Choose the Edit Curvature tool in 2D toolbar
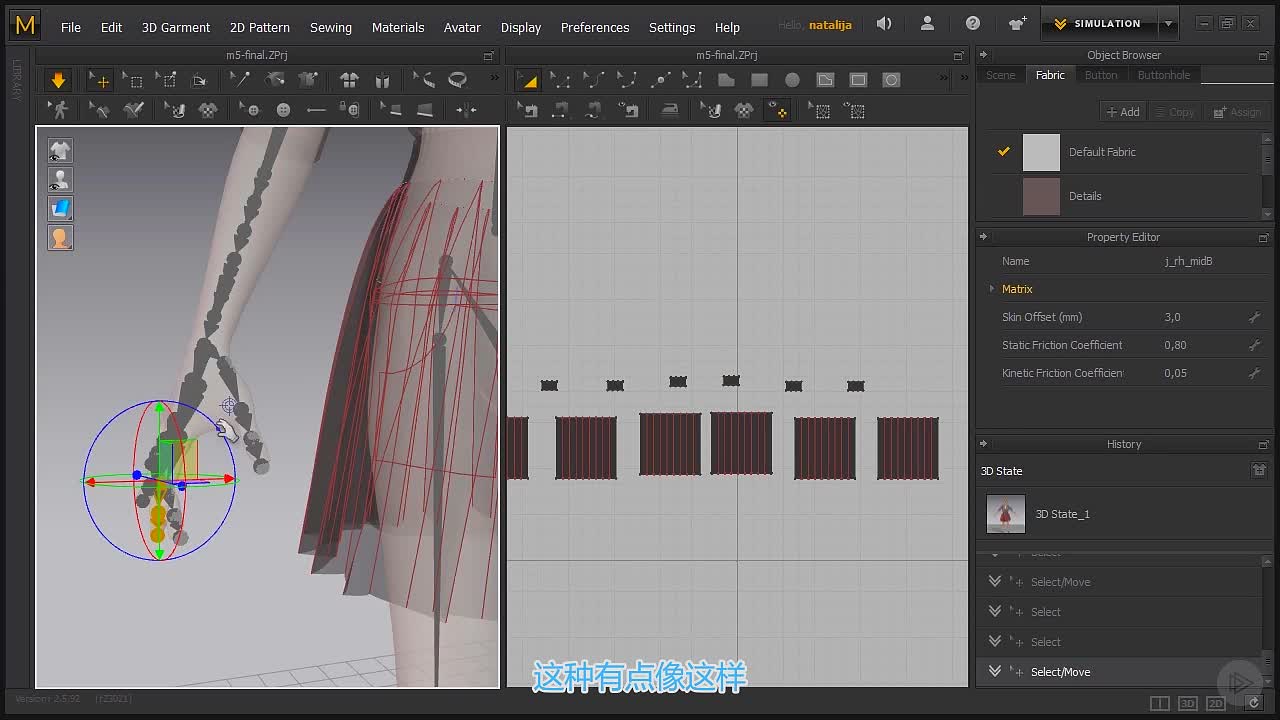Viewport: 1280px width, 720px height. click(593, 80)
